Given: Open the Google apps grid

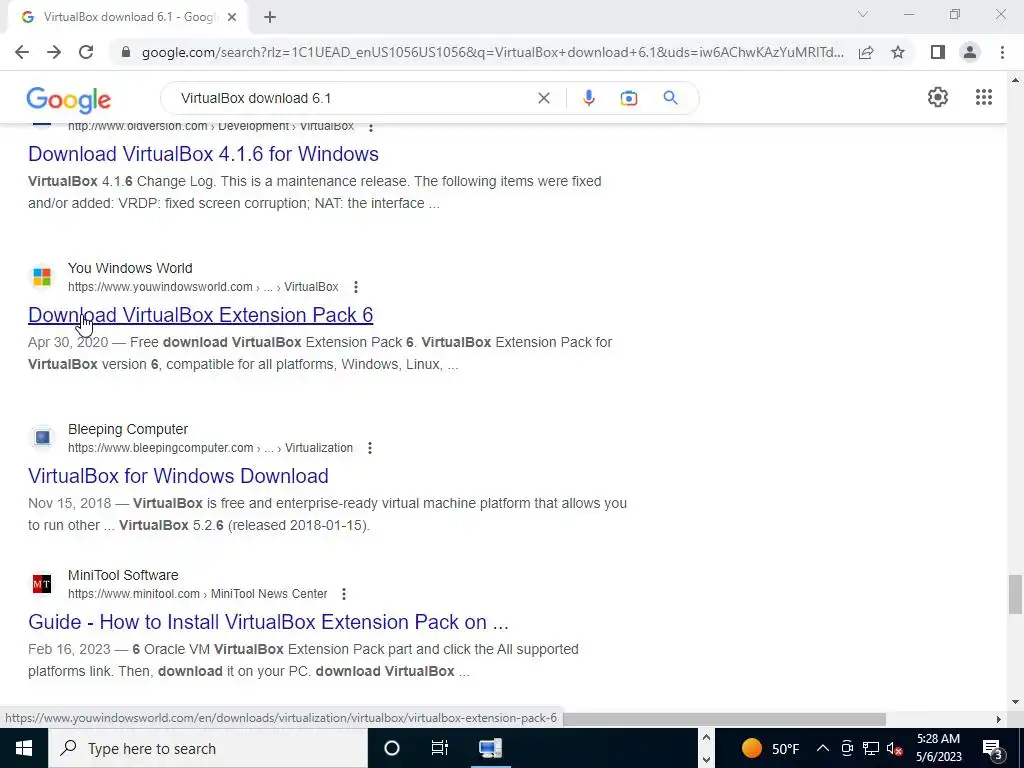Looking at the screenshot, I should click(x=984, y=97).
